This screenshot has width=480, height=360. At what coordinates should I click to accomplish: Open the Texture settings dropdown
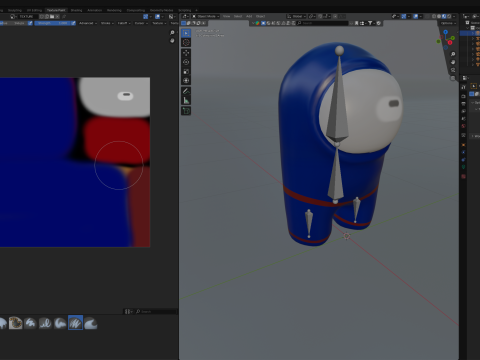coord(159,23)
